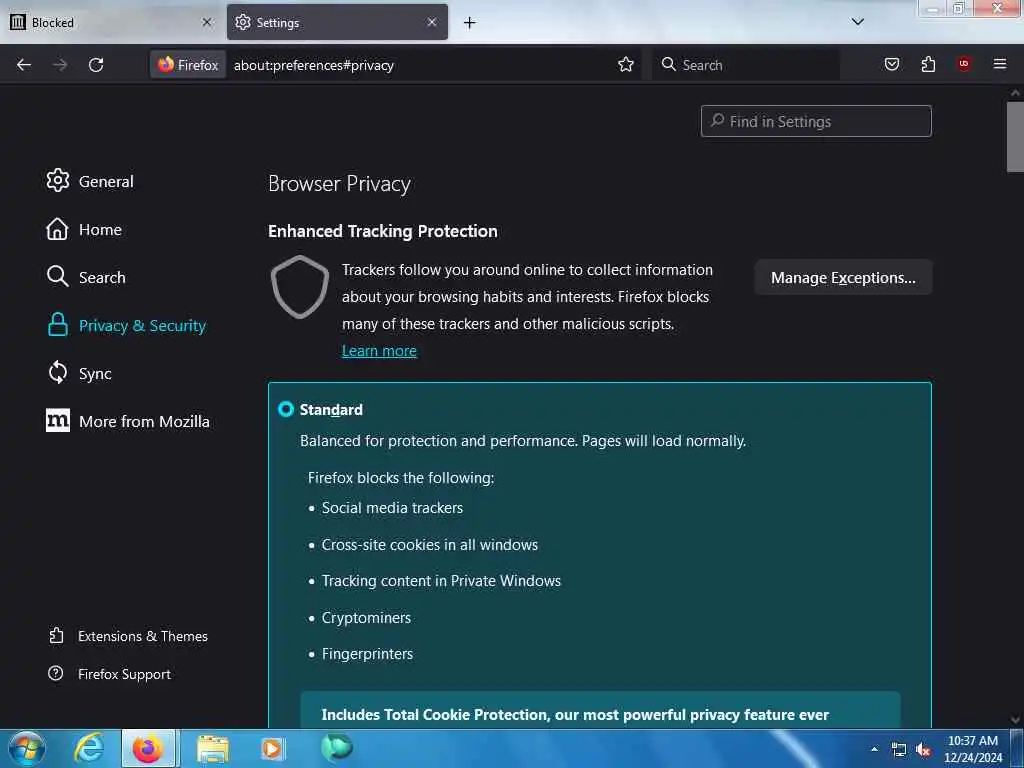Reload the current page
Image resolution: width=1024 pixels, height=768 pixels.
[x=96, y=65]
